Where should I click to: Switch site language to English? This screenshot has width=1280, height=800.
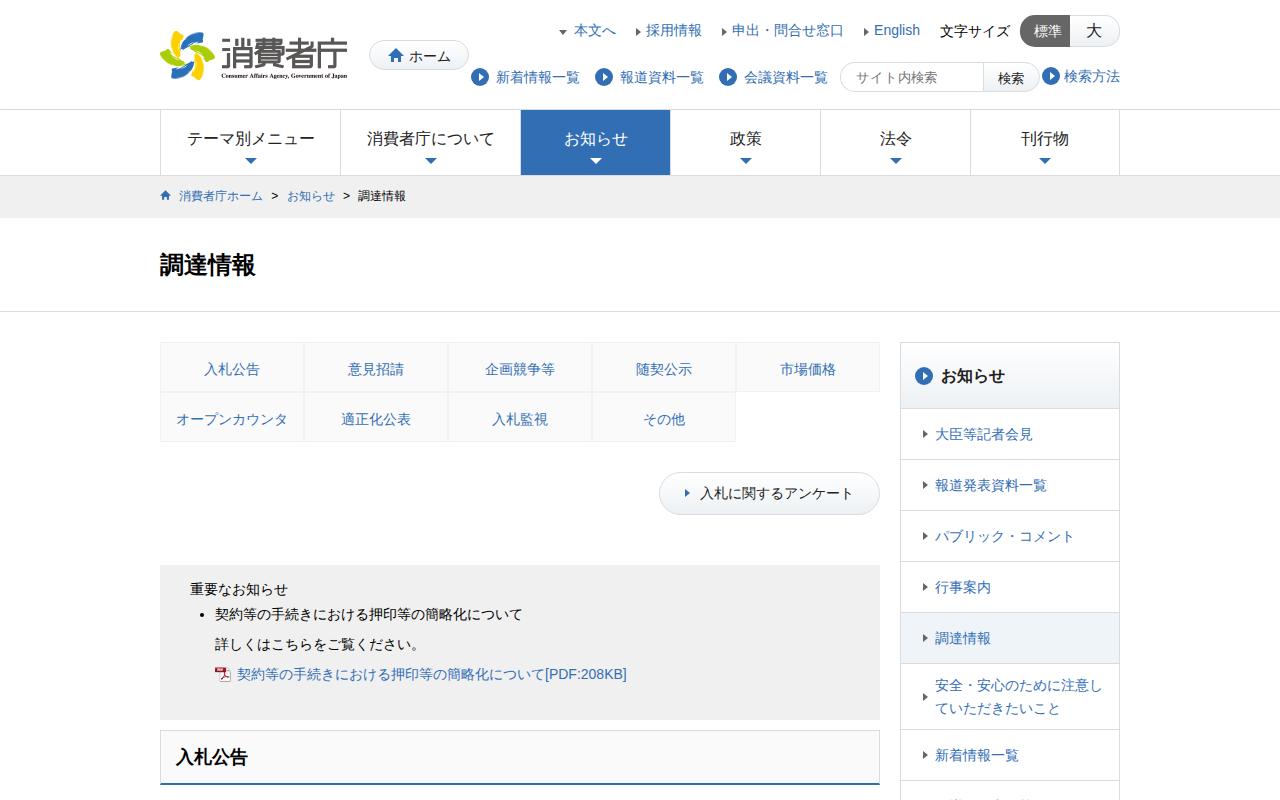point(896,31)
